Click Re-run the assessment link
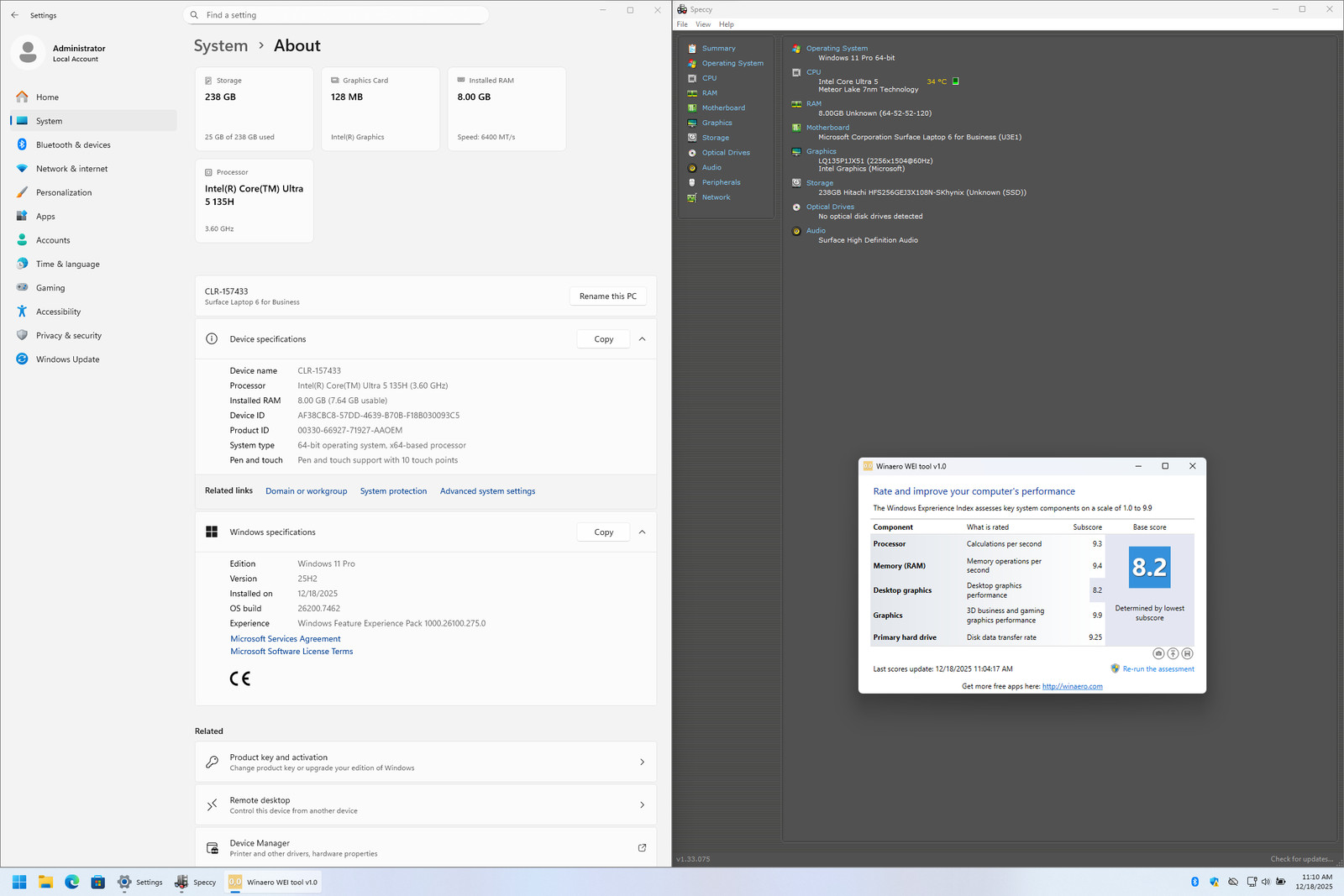1344x896 pixels. (1158, 669)
